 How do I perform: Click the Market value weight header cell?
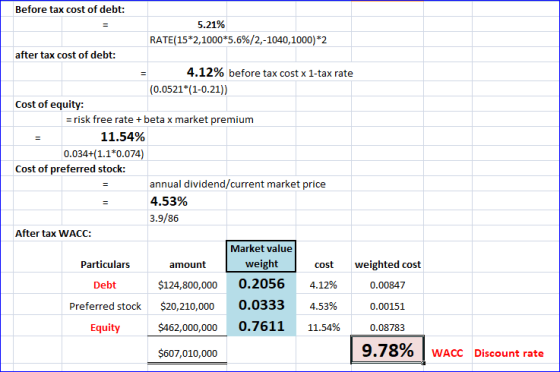261,256
